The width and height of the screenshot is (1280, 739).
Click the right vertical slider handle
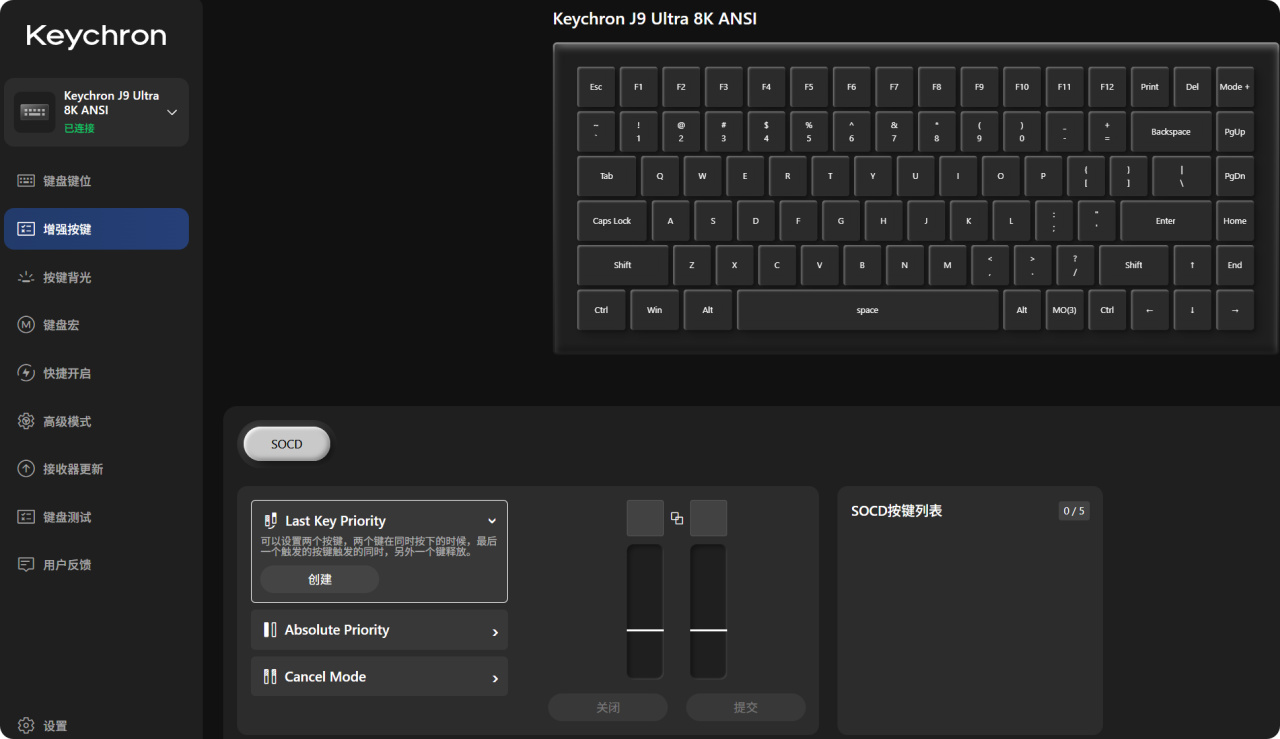click(708, 630)
